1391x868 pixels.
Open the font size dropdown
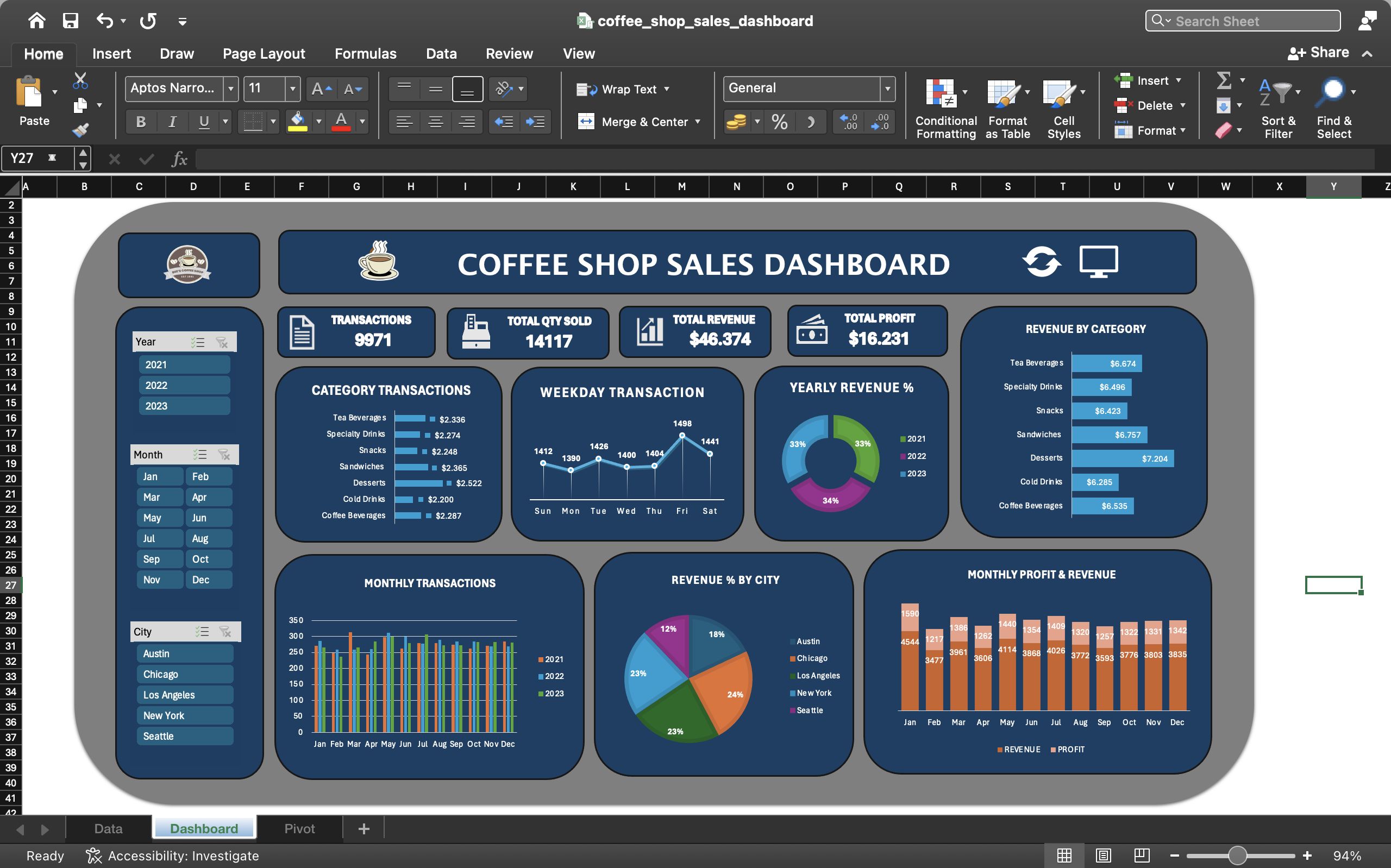[293, 89]
